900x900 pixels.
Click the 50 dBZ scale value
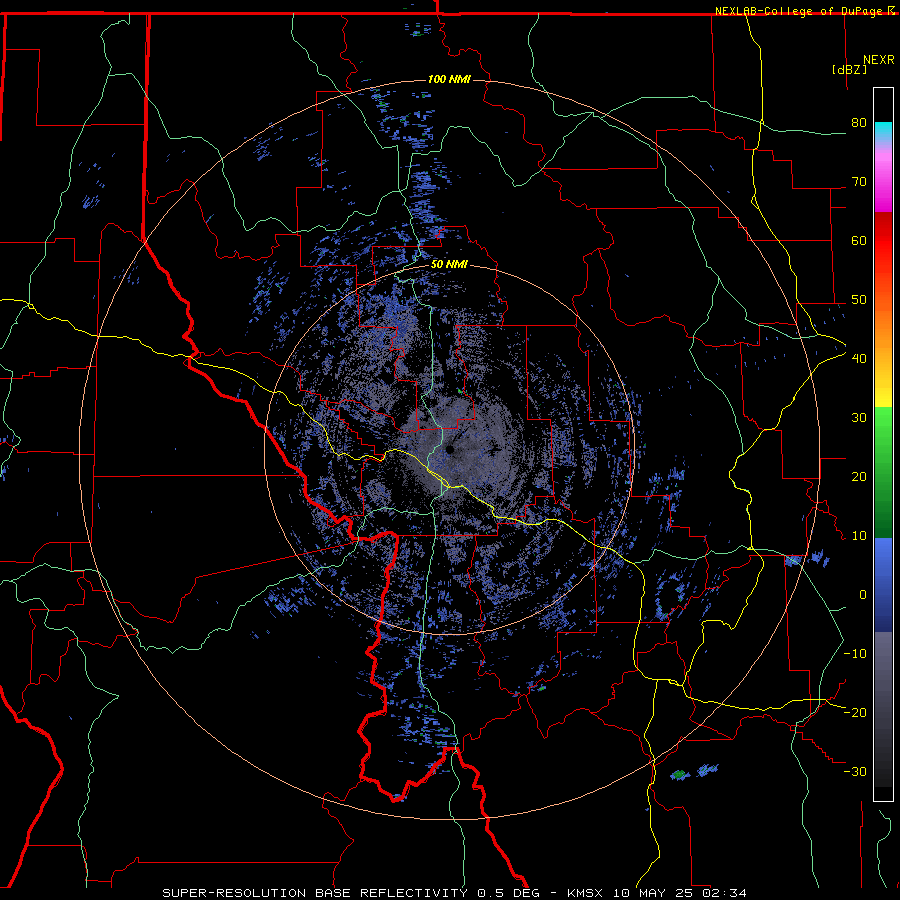tap(859, 300)
